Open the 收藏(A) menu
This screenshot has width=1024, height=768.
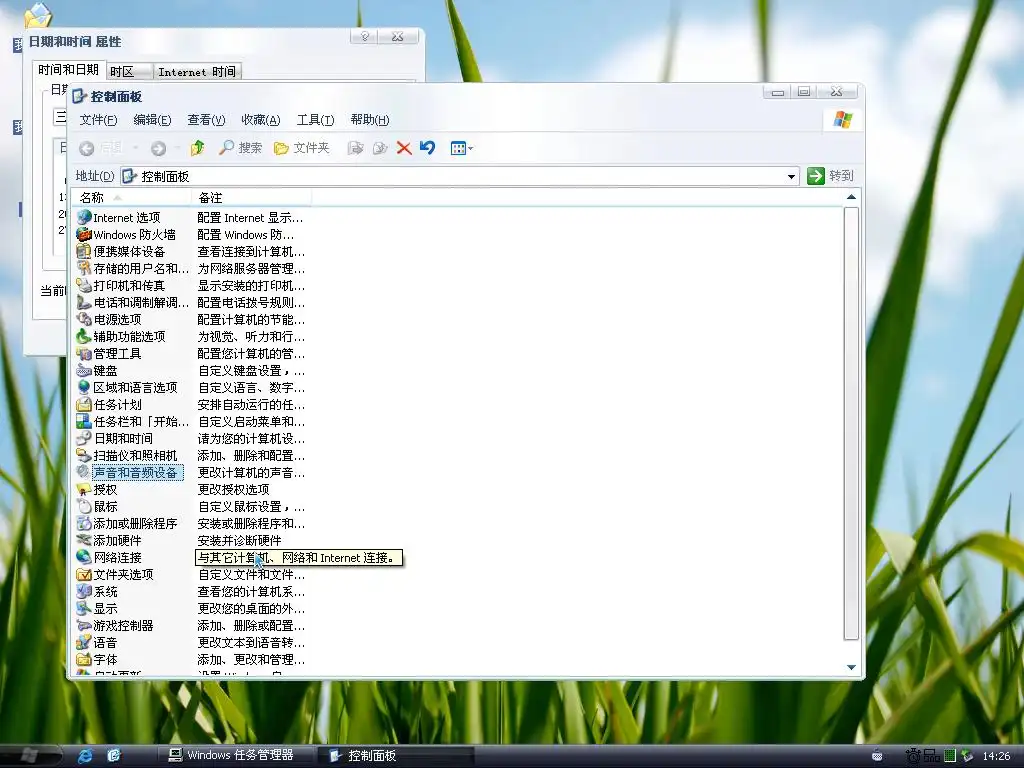[x=261, y=120]
